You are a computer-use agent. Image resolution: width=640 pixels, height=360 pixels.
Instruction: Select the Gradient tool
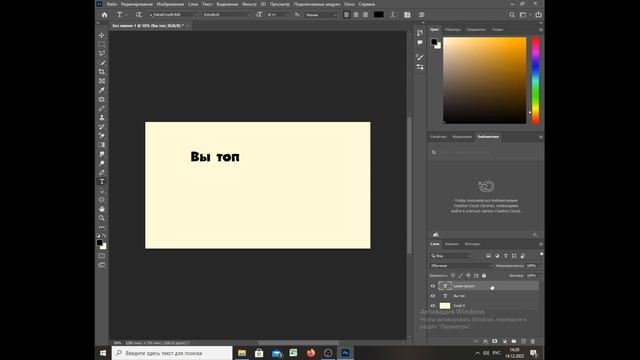[102, 145]
